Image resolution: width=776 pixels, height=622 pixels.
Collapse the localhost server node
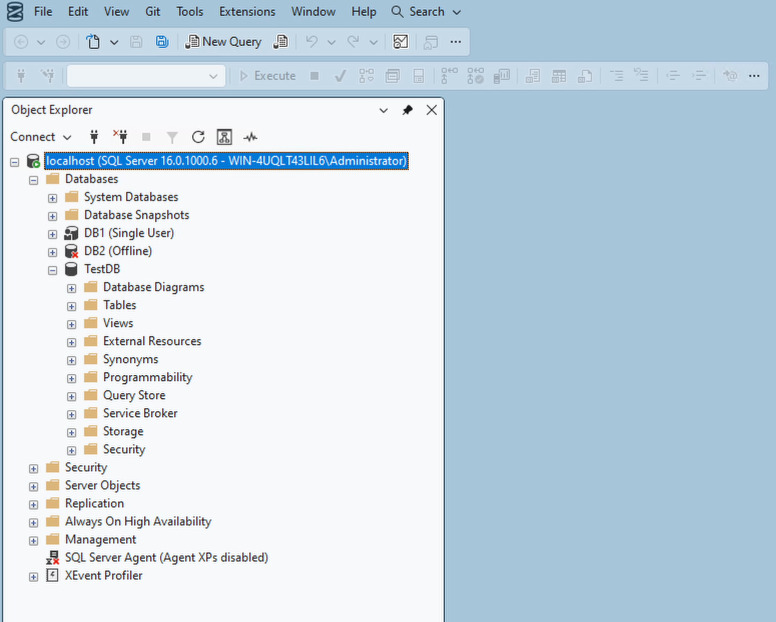pyautogui.click(x=15, y=162)
